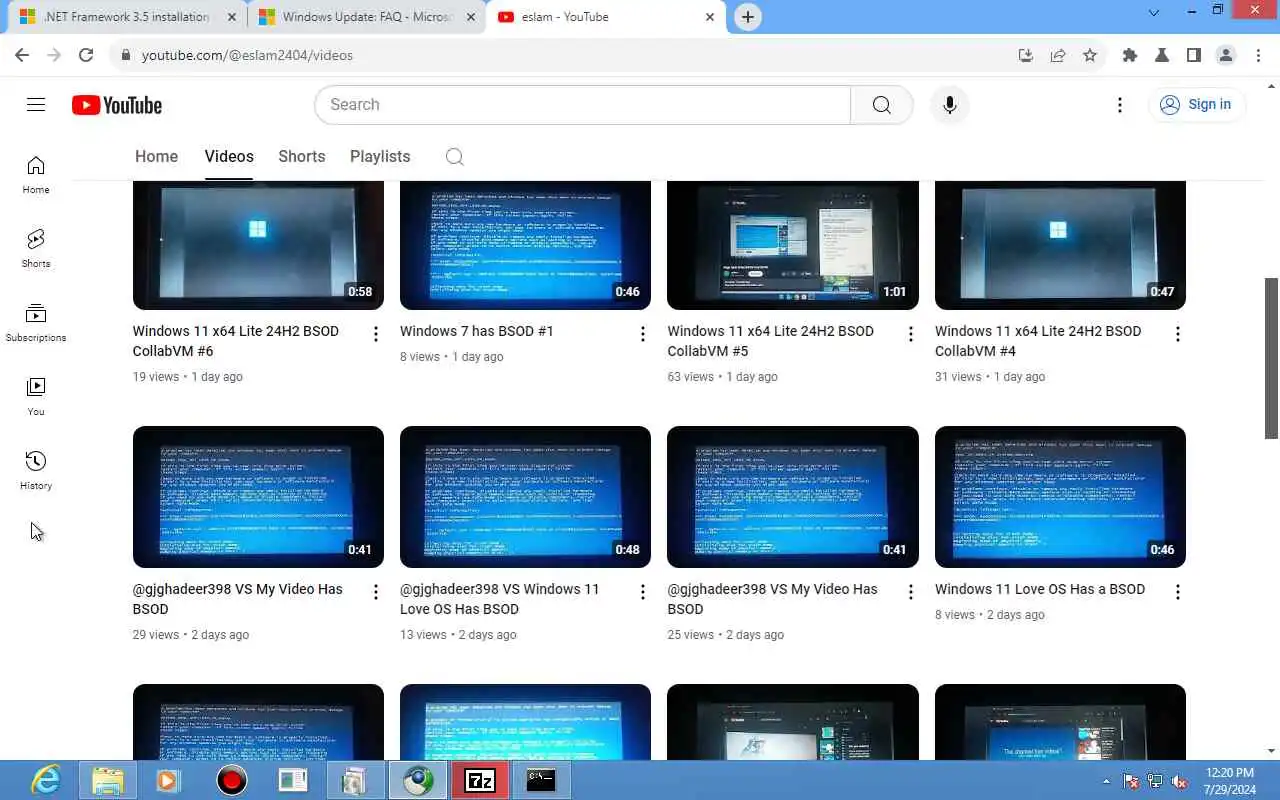Image resolution: width=1280 pixels, height=800 pixels.
Task: Open Chrome three-dot menu
Action: (x=1258, y=55)
